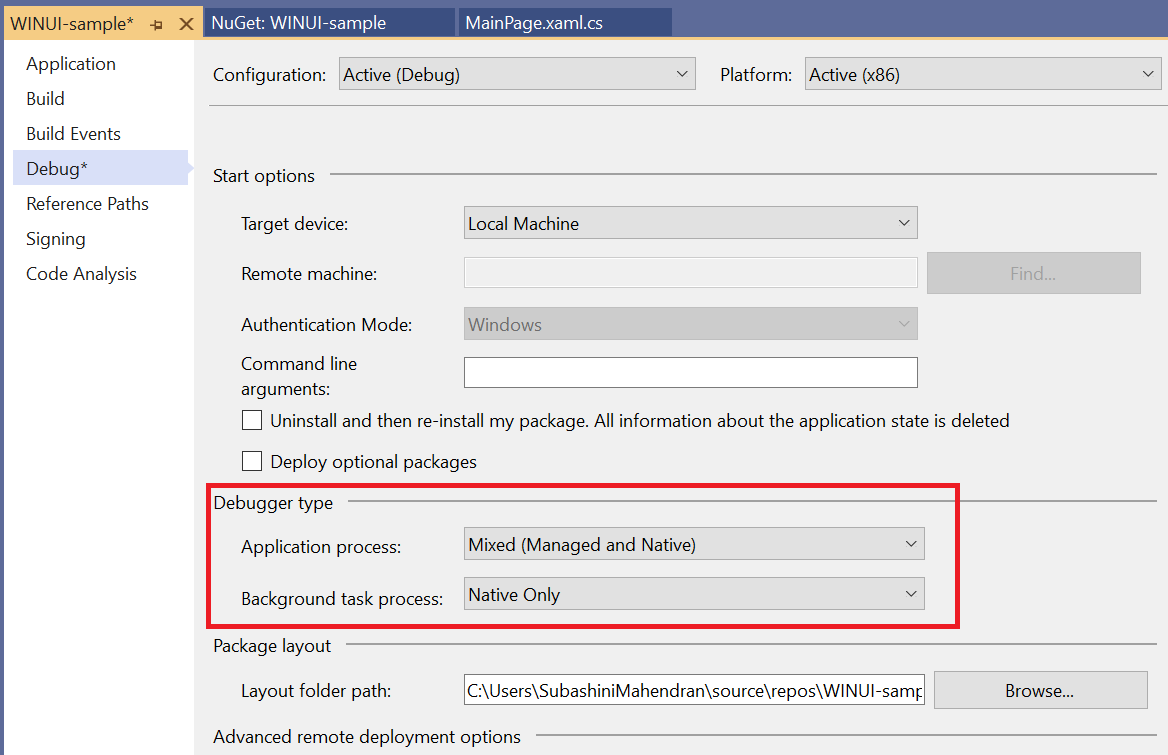
Task: Check Deploy optional packages
Action: pos(251,461)
